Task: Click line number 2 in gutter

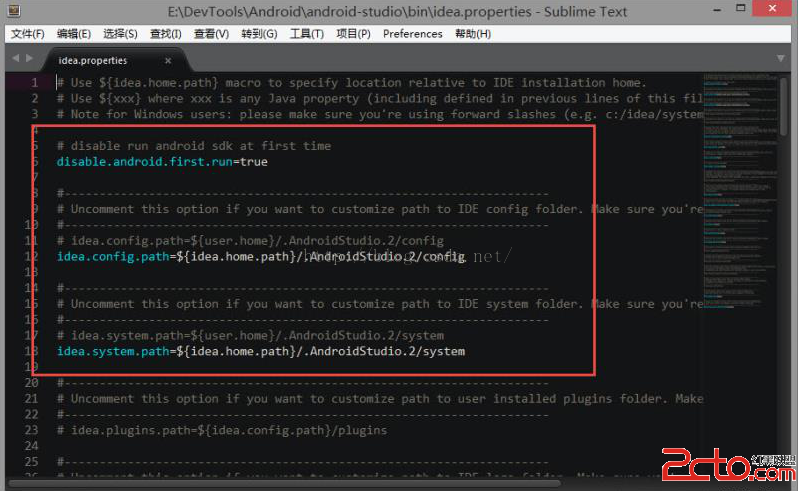Action: [34, 98]
